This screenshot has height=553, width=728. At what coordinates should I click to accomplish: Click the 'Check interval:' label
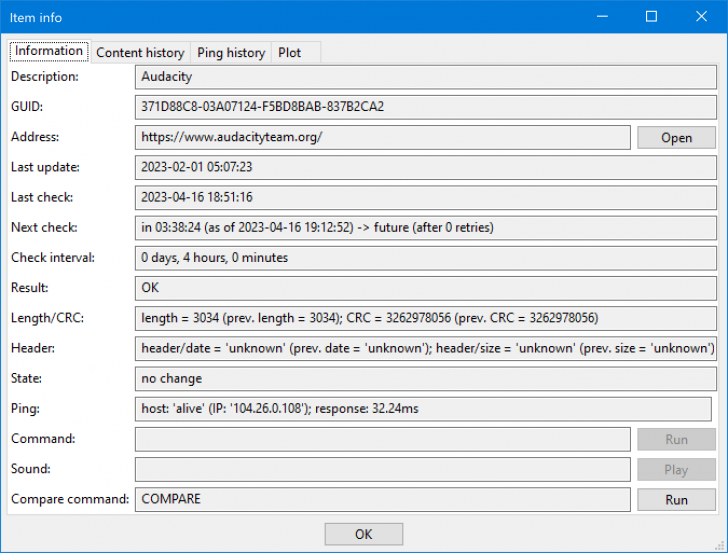pyautogui.click(x=52, y=257)
